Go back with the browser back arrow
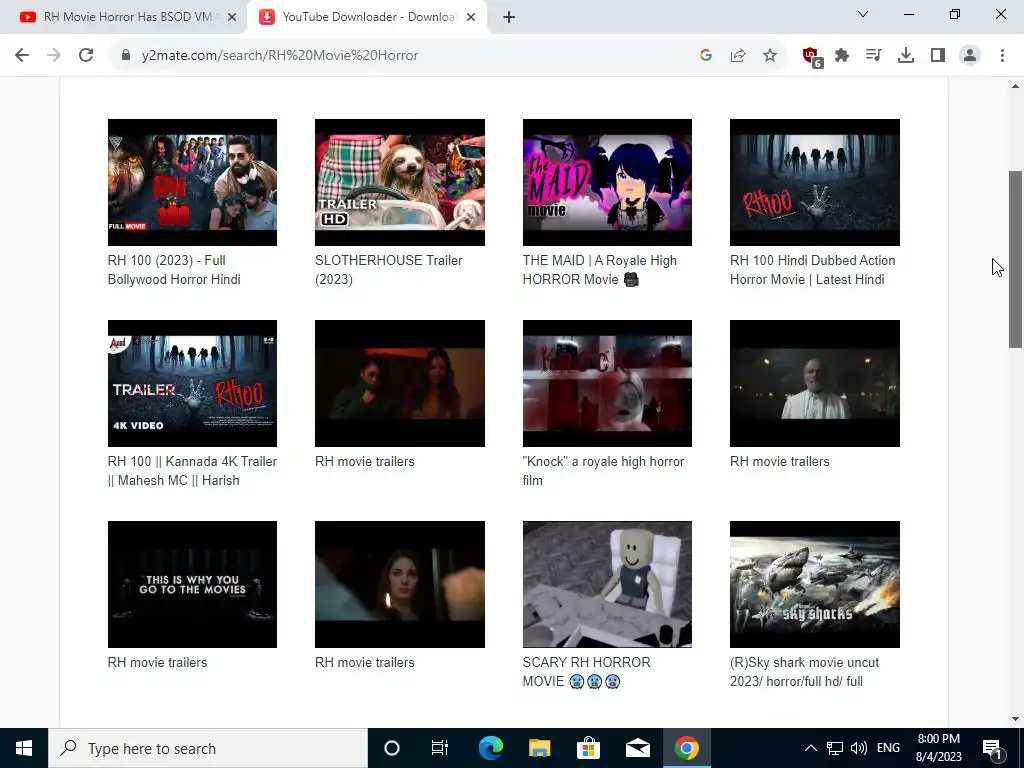This screenshot has width=1024, height=768. [x=22, y=55]
